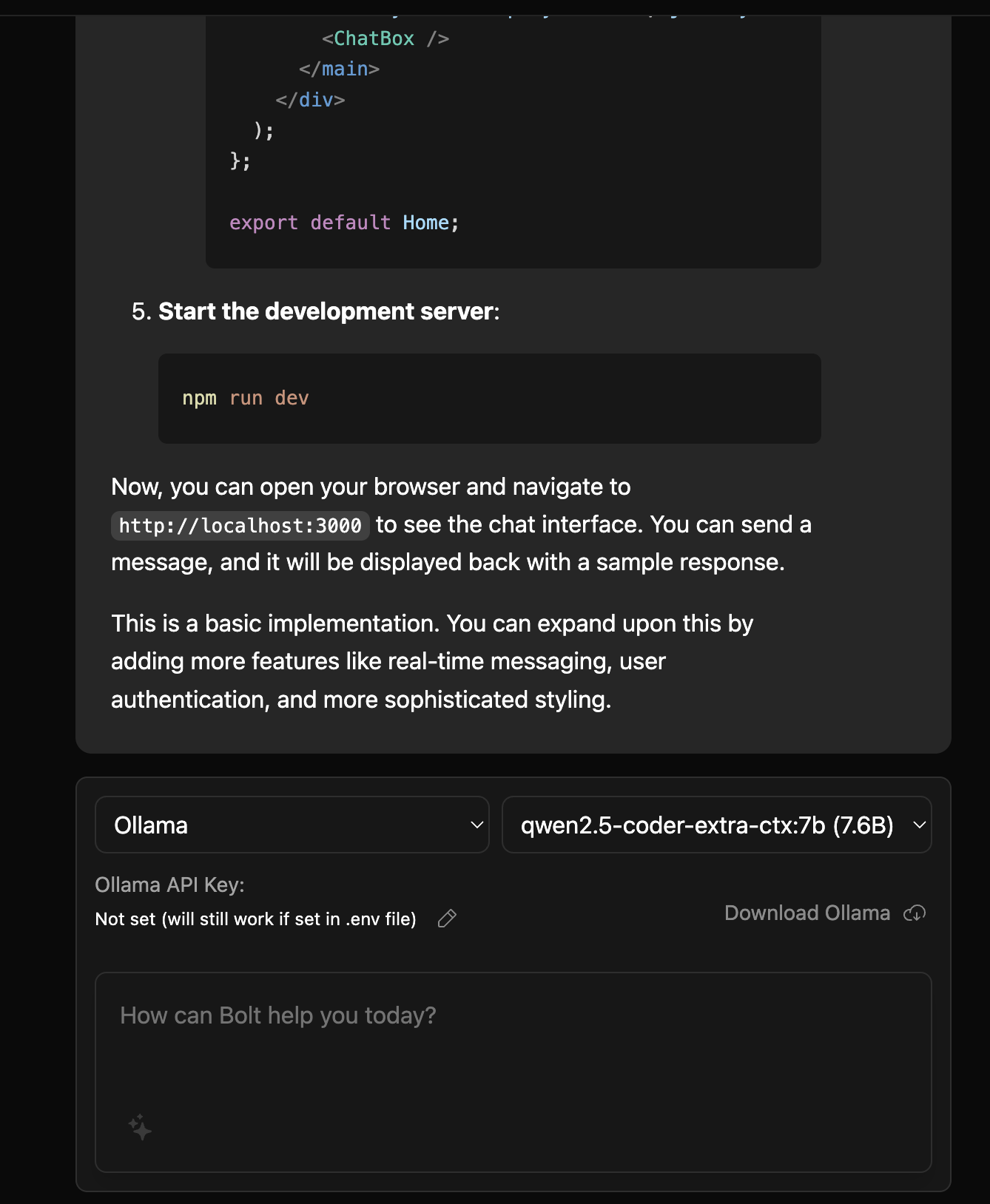Click the 'This is a basic implementation' paragraph

click(432, 662)
